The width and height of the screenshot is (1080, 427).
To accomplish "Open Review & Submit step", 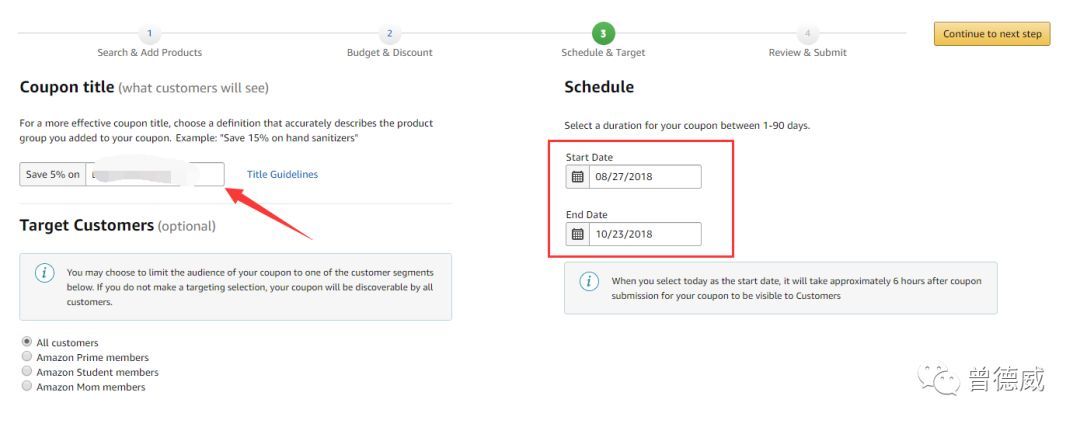I will click(808, 52).
